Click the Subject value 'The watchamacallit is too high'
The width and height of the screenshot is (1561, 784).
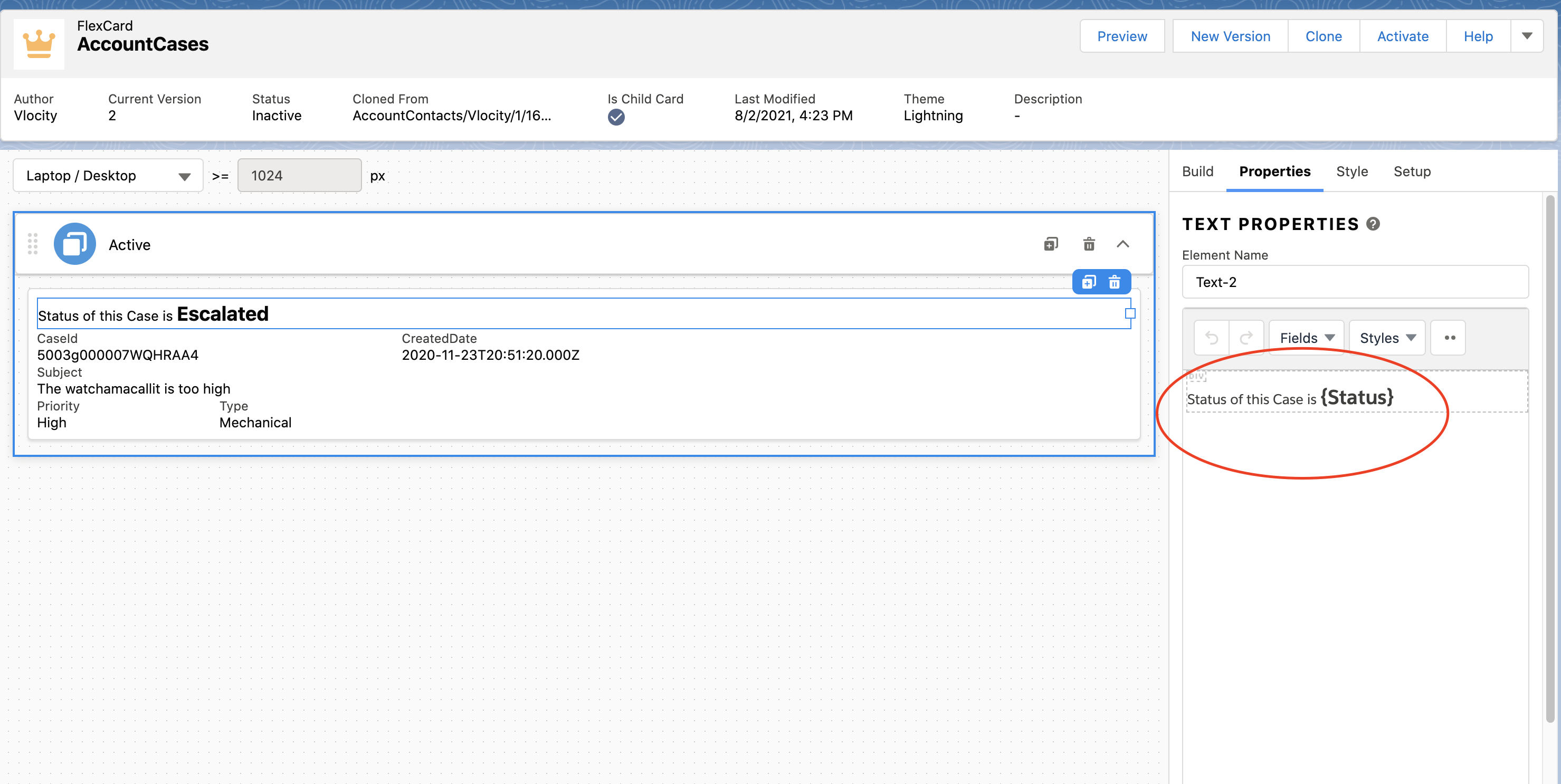coord(134,389)
